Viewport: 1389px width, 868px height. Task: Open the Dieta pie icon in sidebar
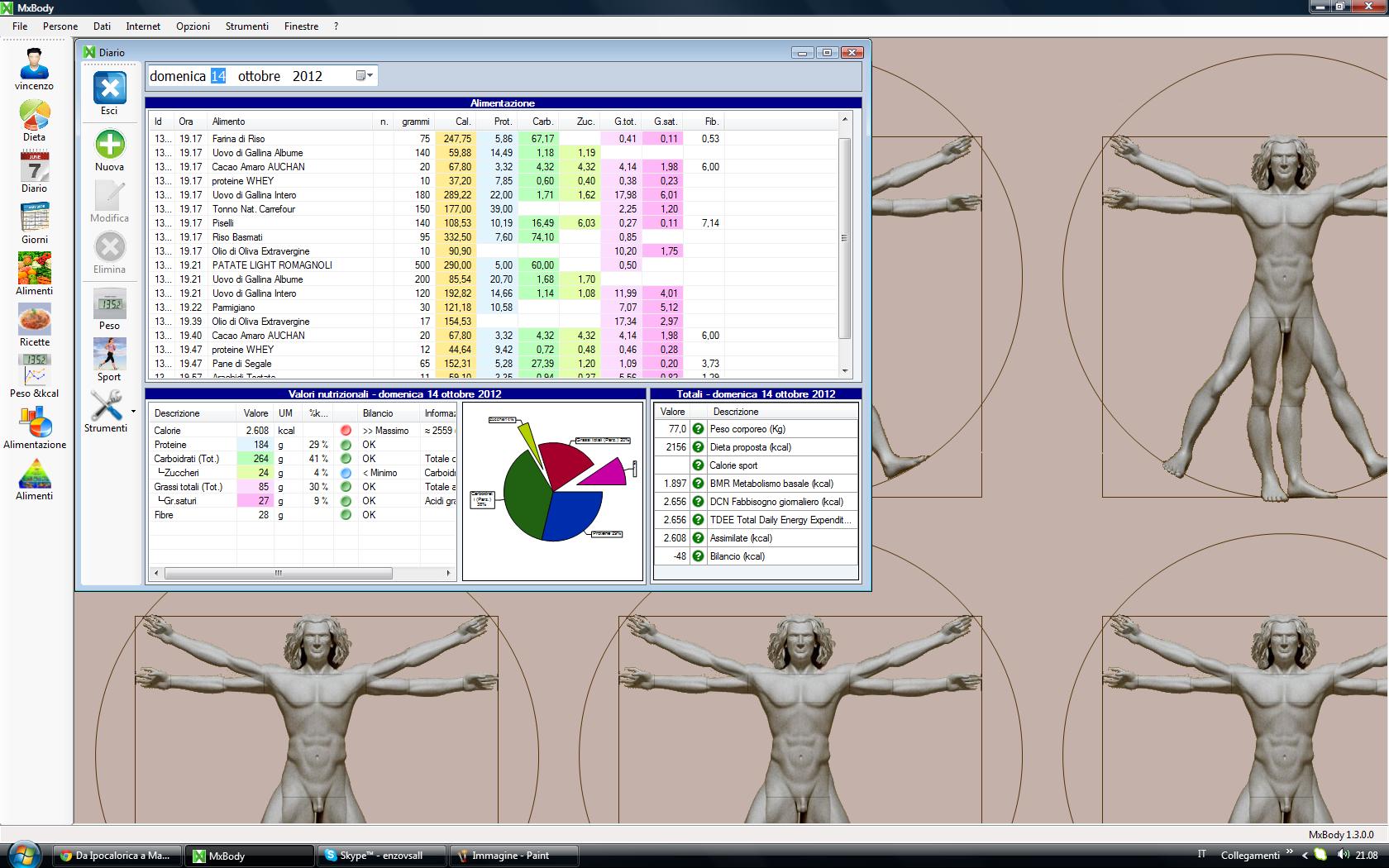34,115
